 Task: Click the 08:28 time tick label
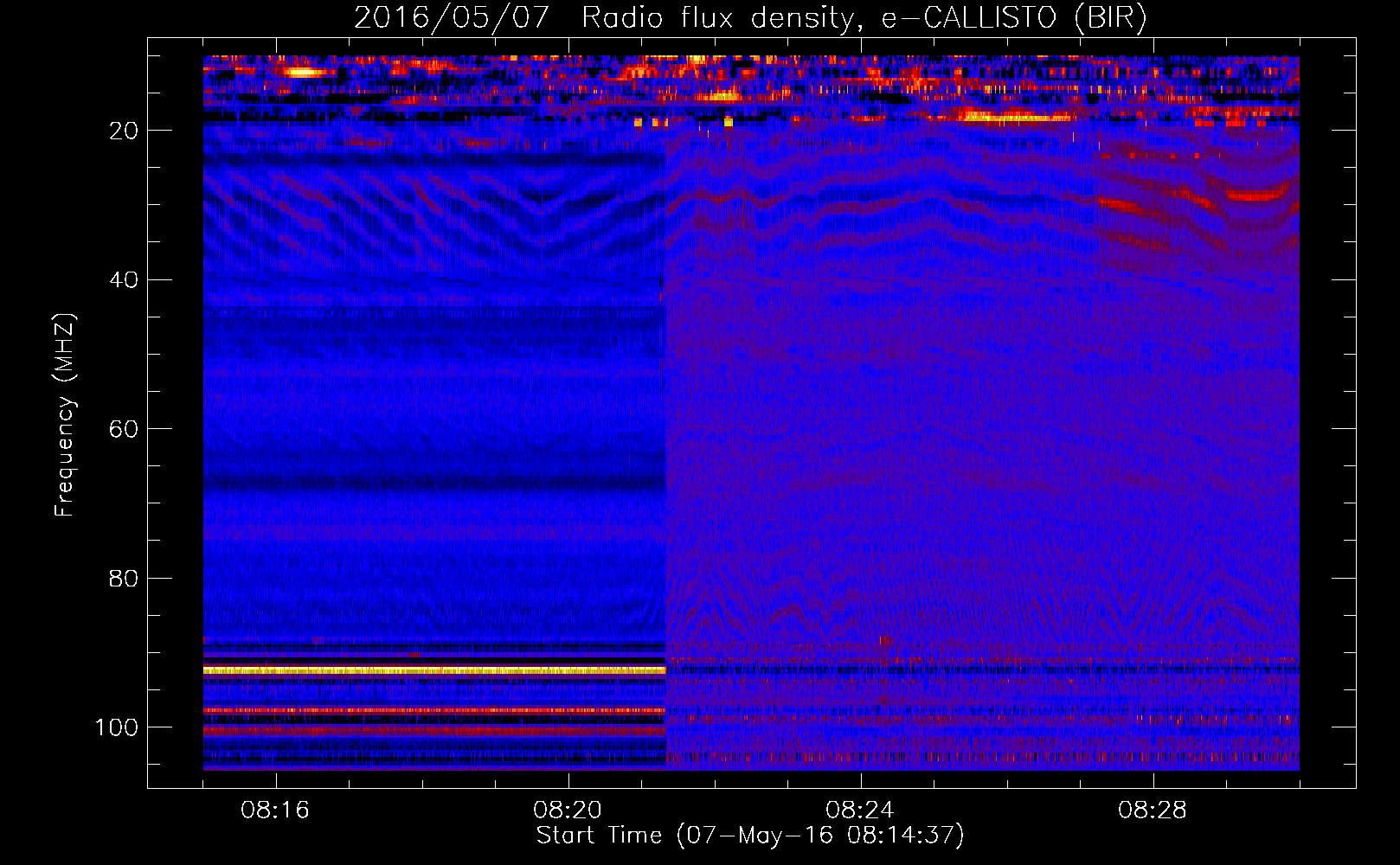tap(1153, 811)
